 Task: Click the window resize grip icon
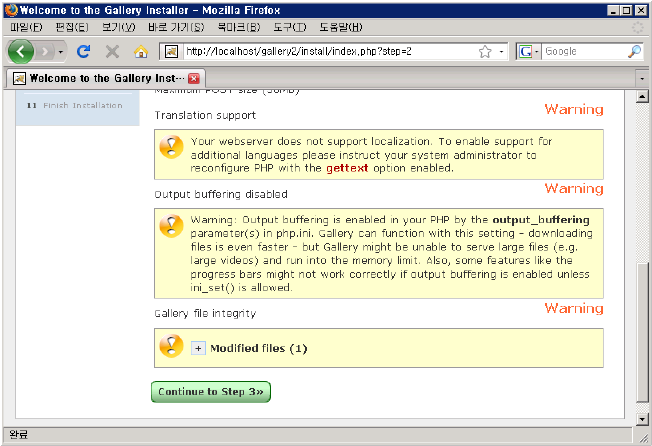(x=644, y=437)
